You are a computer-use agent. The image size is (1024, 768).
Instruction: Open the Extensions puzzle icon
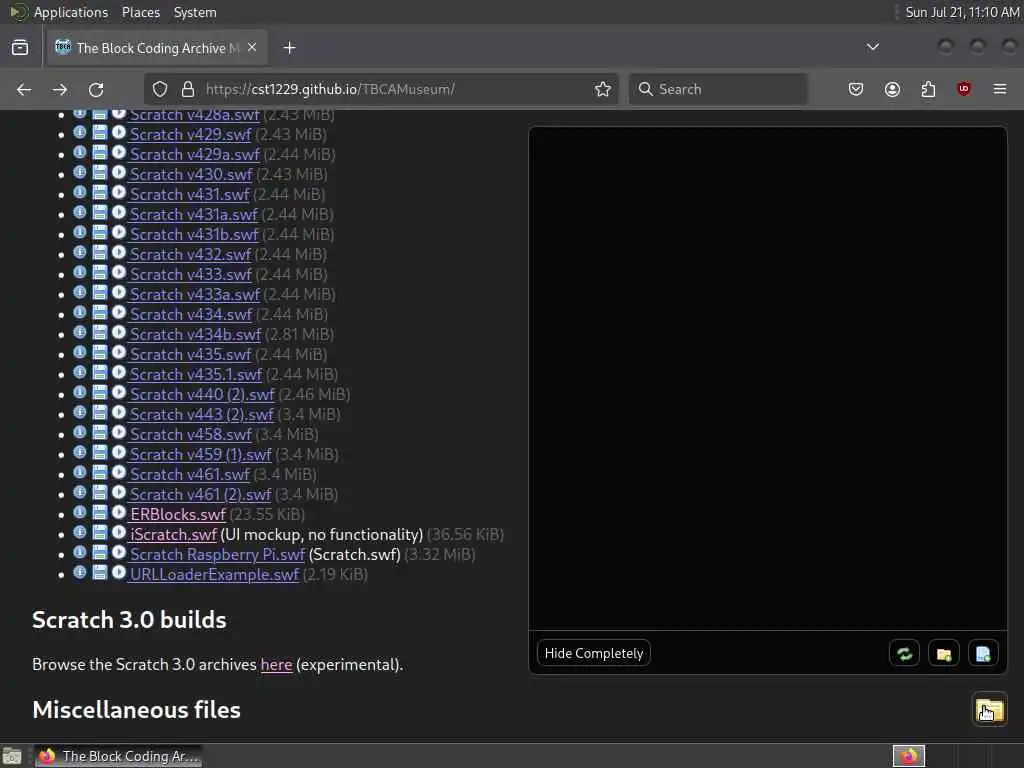[928, 89]
